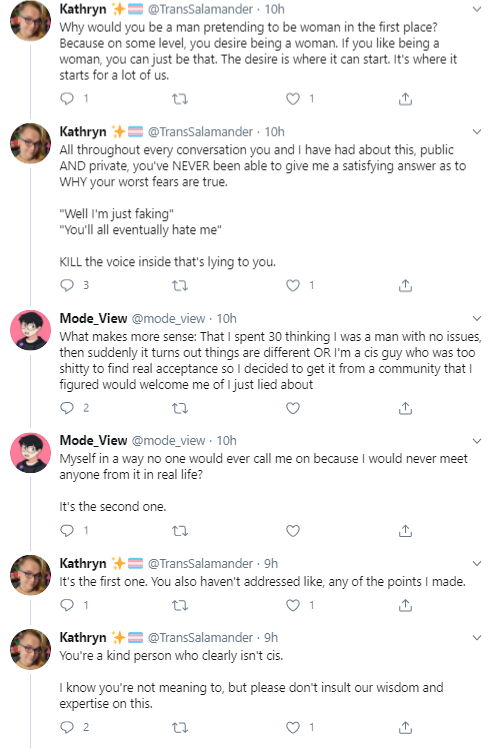Screen dimensions: 495x749
Task: Retweet Kathryn's 'It's the first one' tweet
Action: [180, 605]
